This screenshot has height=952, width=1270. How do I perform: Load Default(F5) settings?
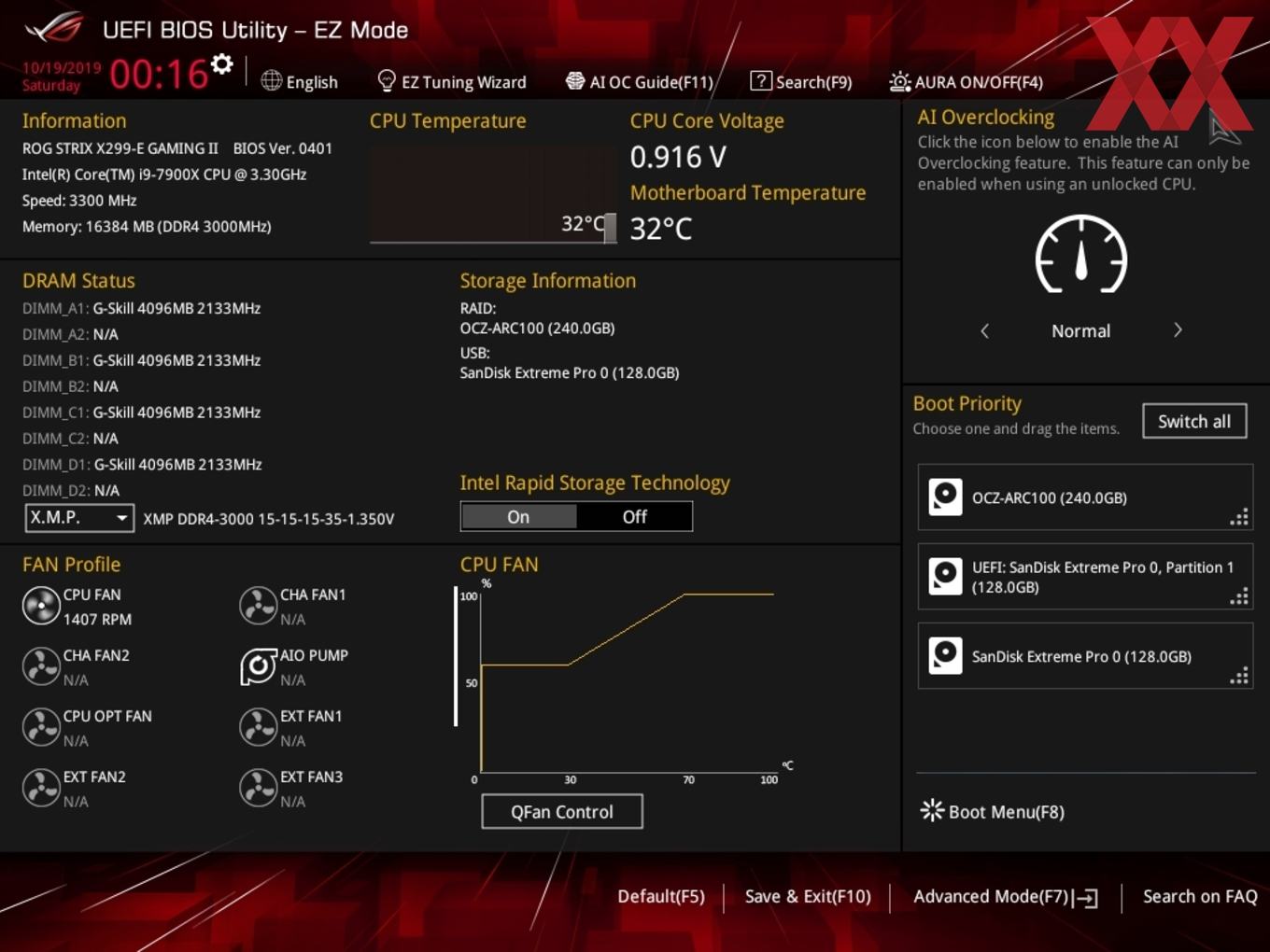661,897
